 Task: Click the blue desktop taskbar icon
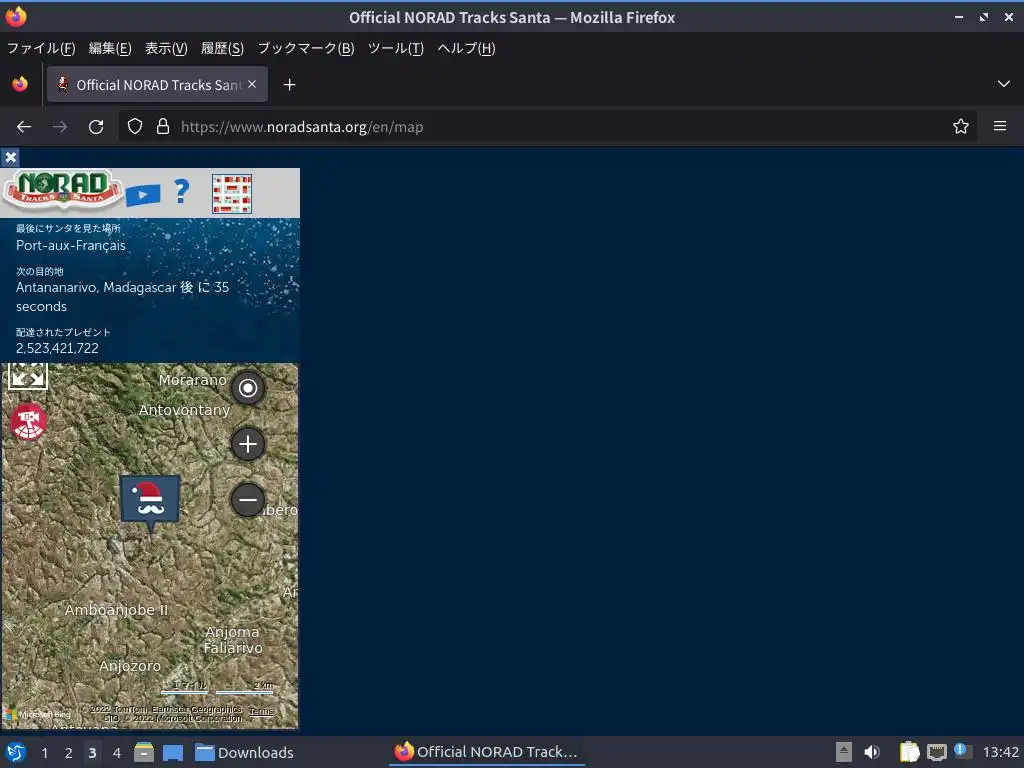(173, 752)
